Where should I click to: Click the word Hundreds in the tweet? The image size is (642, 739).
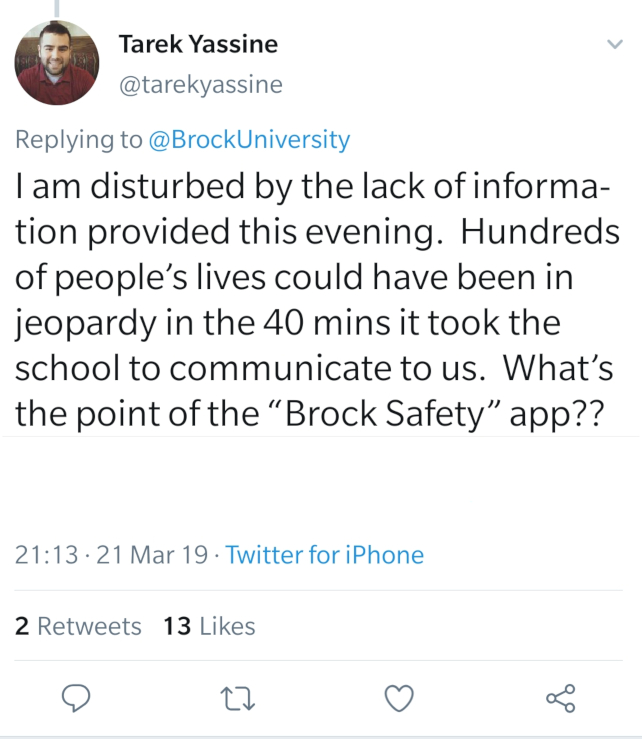pyautogui.click(x=540, y=231)
